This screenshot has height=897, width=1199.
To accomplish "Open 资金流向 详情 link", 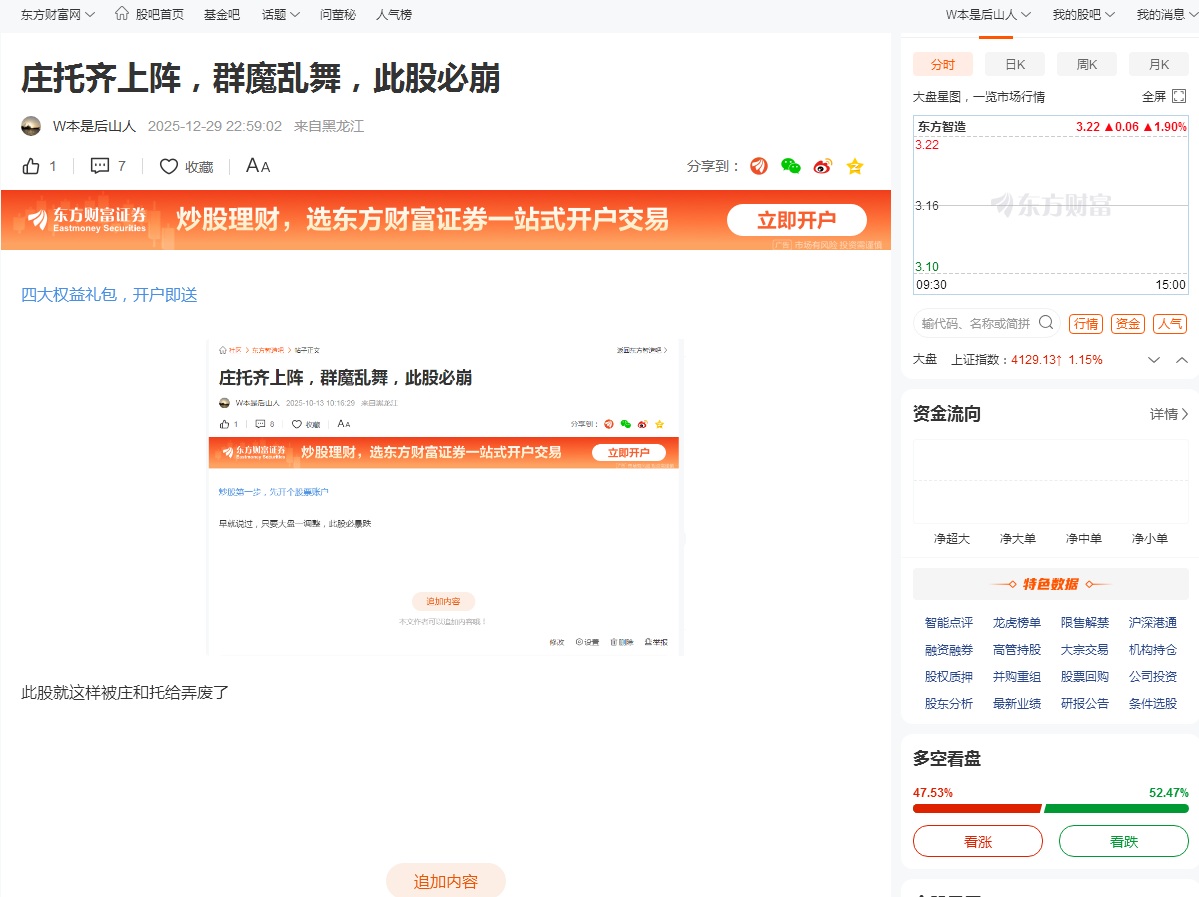I will coord(1169,414).
